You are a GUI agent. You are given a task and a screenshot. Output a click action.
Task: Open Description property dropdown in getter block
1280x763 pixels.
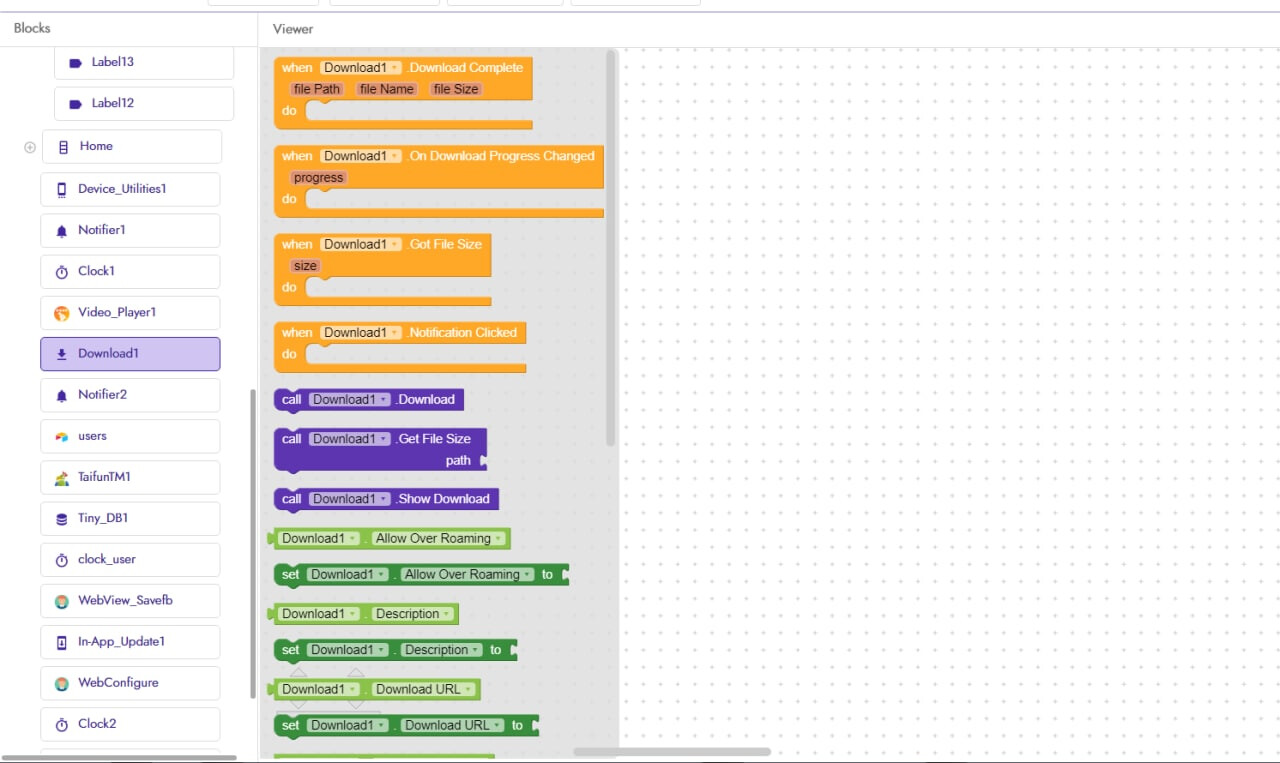tap(413, 614)
